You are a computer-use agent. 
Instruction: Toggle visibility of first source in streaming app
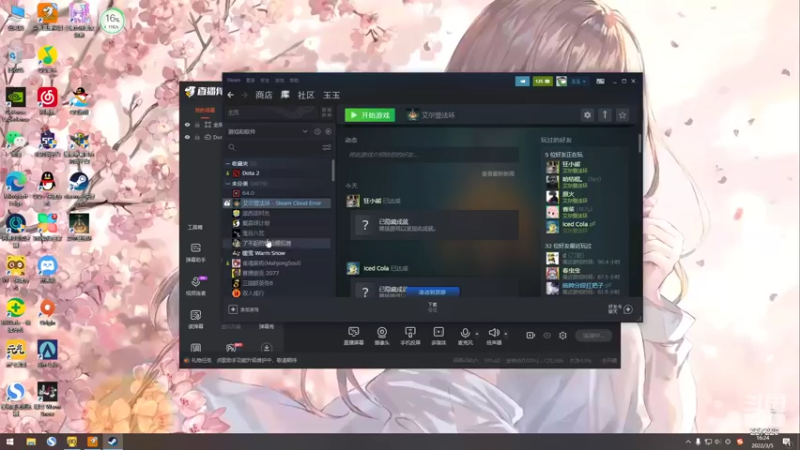[x=187, y=124]
